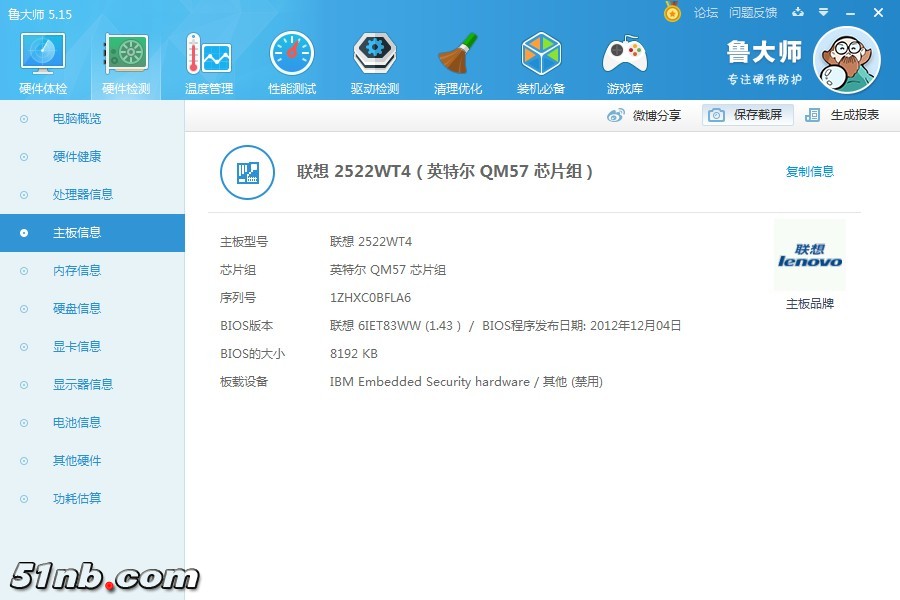This screenshot has height=600, width=900.
Task: Switch to 电脑概览 in the sidebar
Action: (77, 119)
